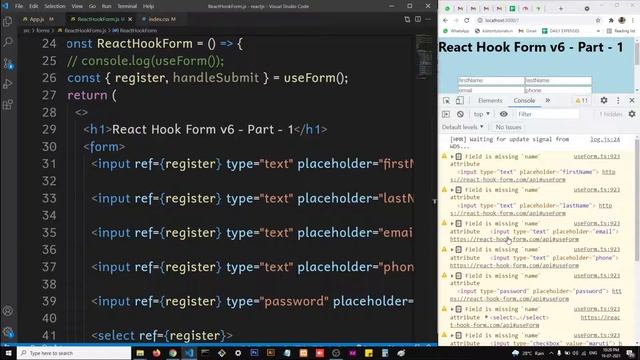Open the File menu in VS Code
Image resolution: width=640 pixels, height=360 pixels.
(x=19, y=6)
